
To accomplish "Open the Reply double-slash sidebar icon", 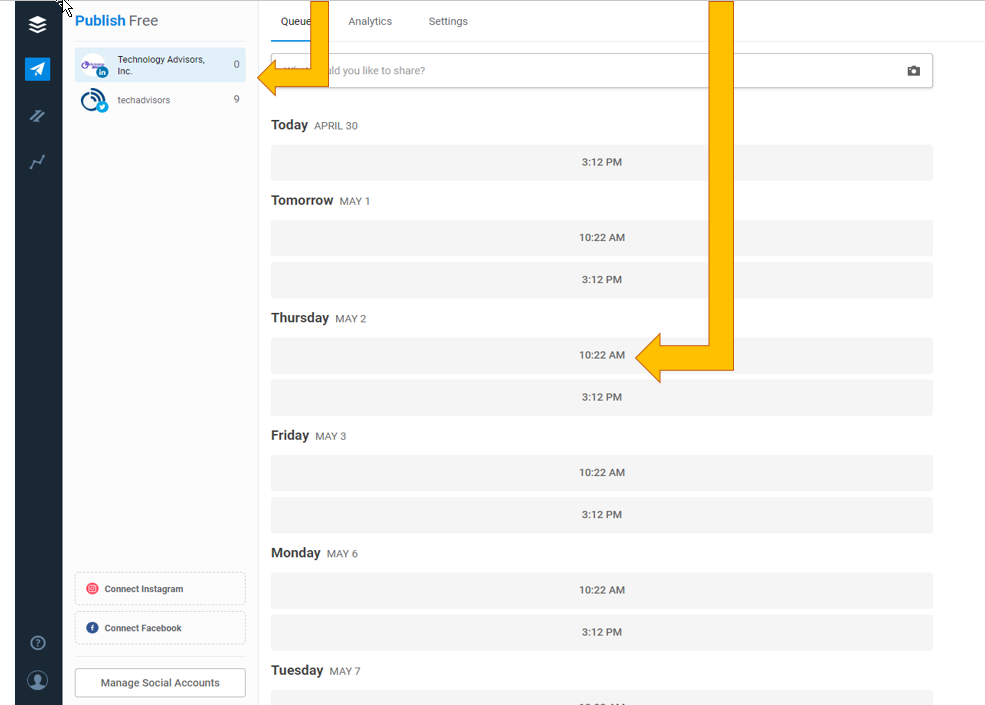I will [x=37, y=116].
